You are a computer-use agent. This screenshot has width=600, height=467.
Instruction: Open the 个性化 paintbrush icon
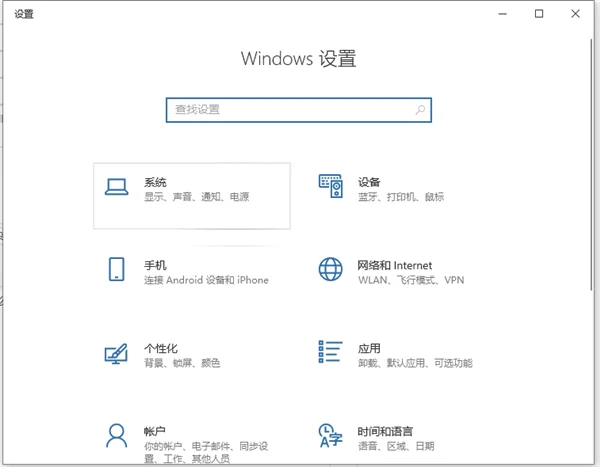[116, 354]
